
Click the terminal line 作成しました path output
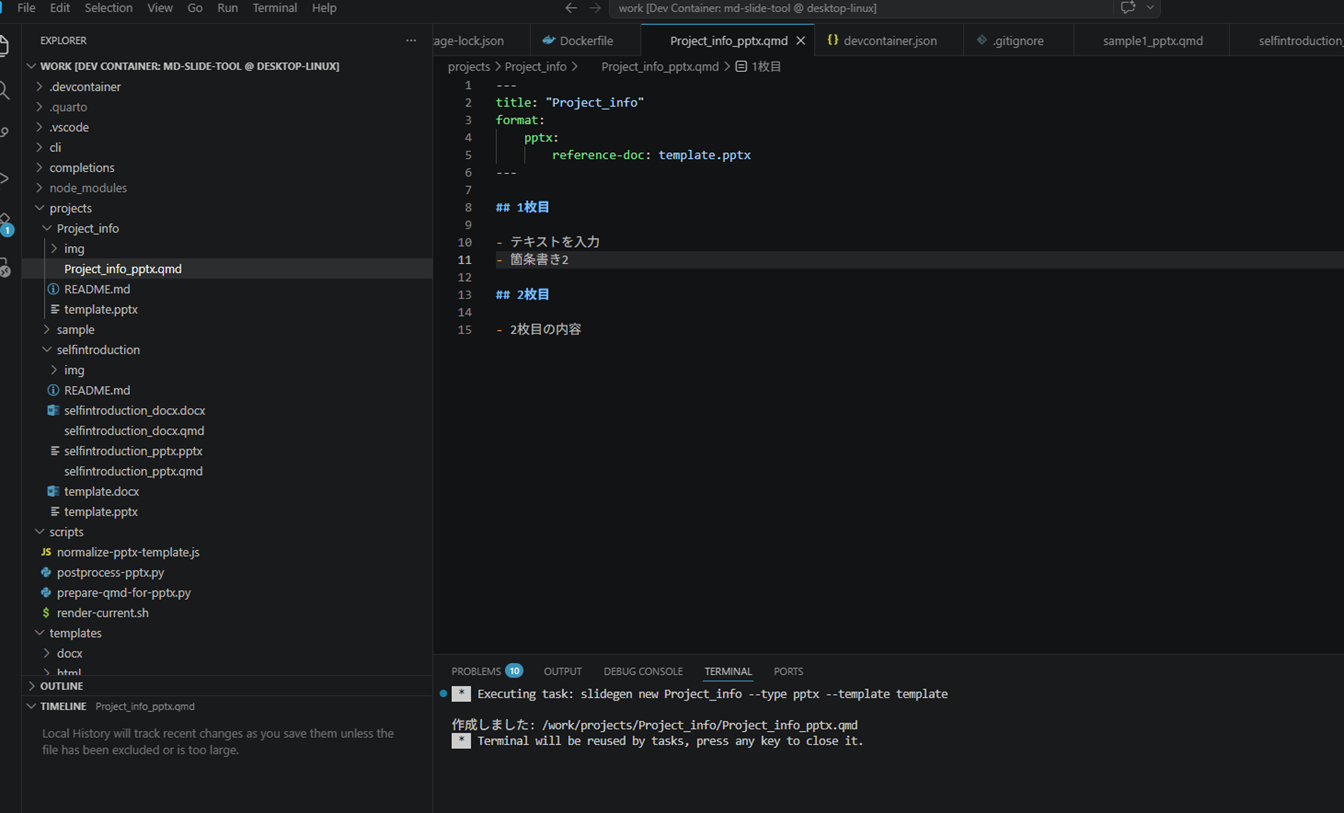[654, 725]
